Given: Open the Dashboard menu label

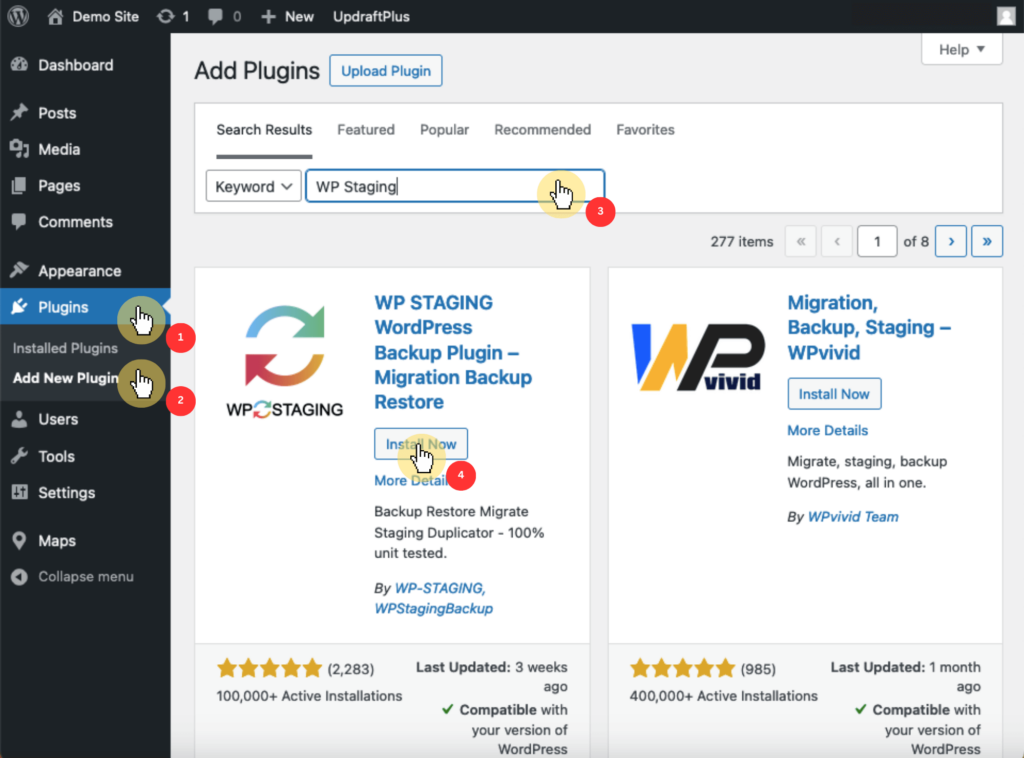Looking at the screenshot, I should point(76,65).
